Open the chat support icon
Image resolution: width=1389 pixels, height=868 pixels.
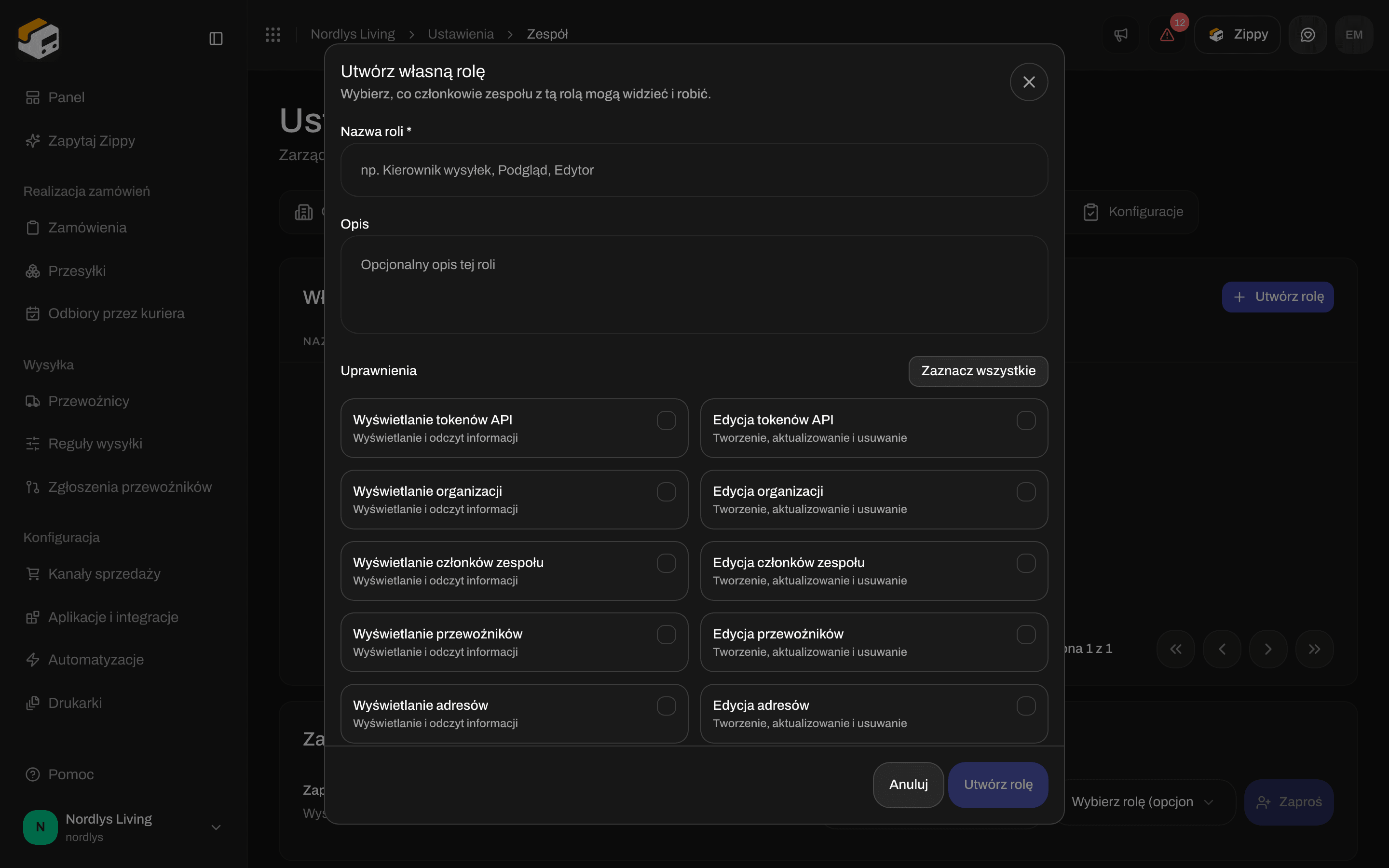pyautogui.click(x=1307, y=34)
